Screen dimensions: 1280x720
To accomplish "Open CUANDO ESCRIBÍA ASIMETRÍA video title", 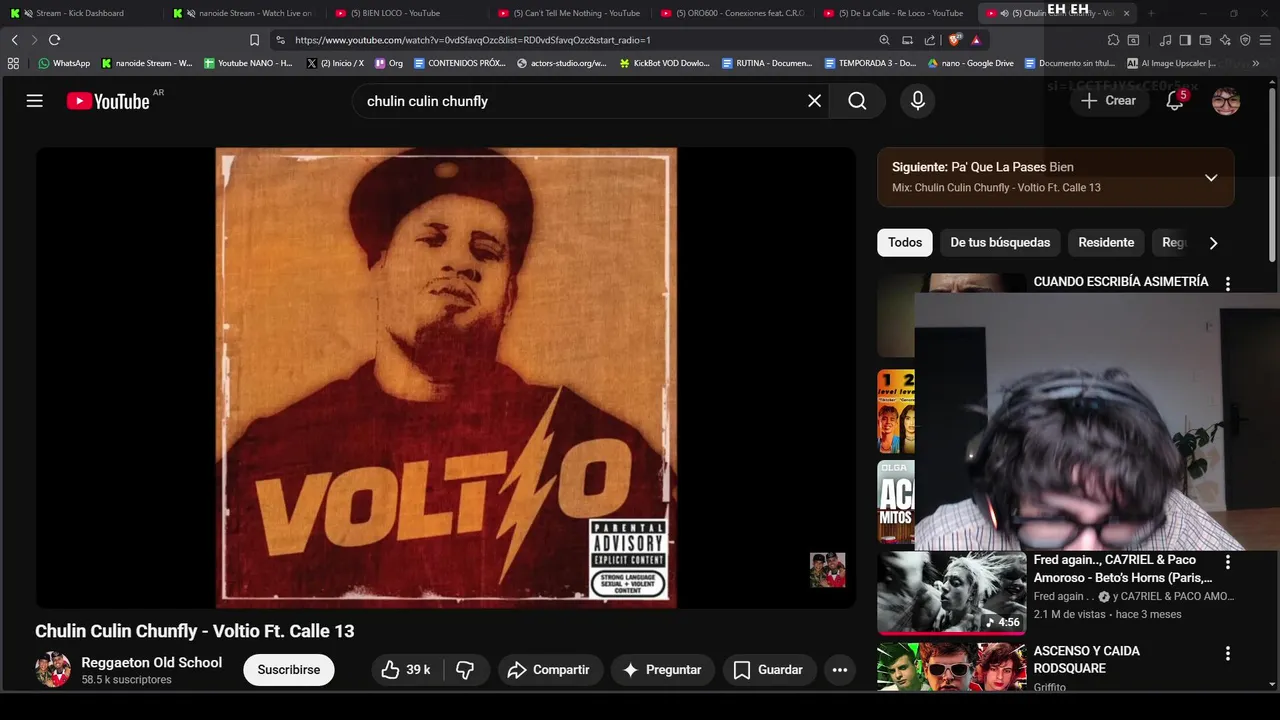I will tap(1121, 282).
